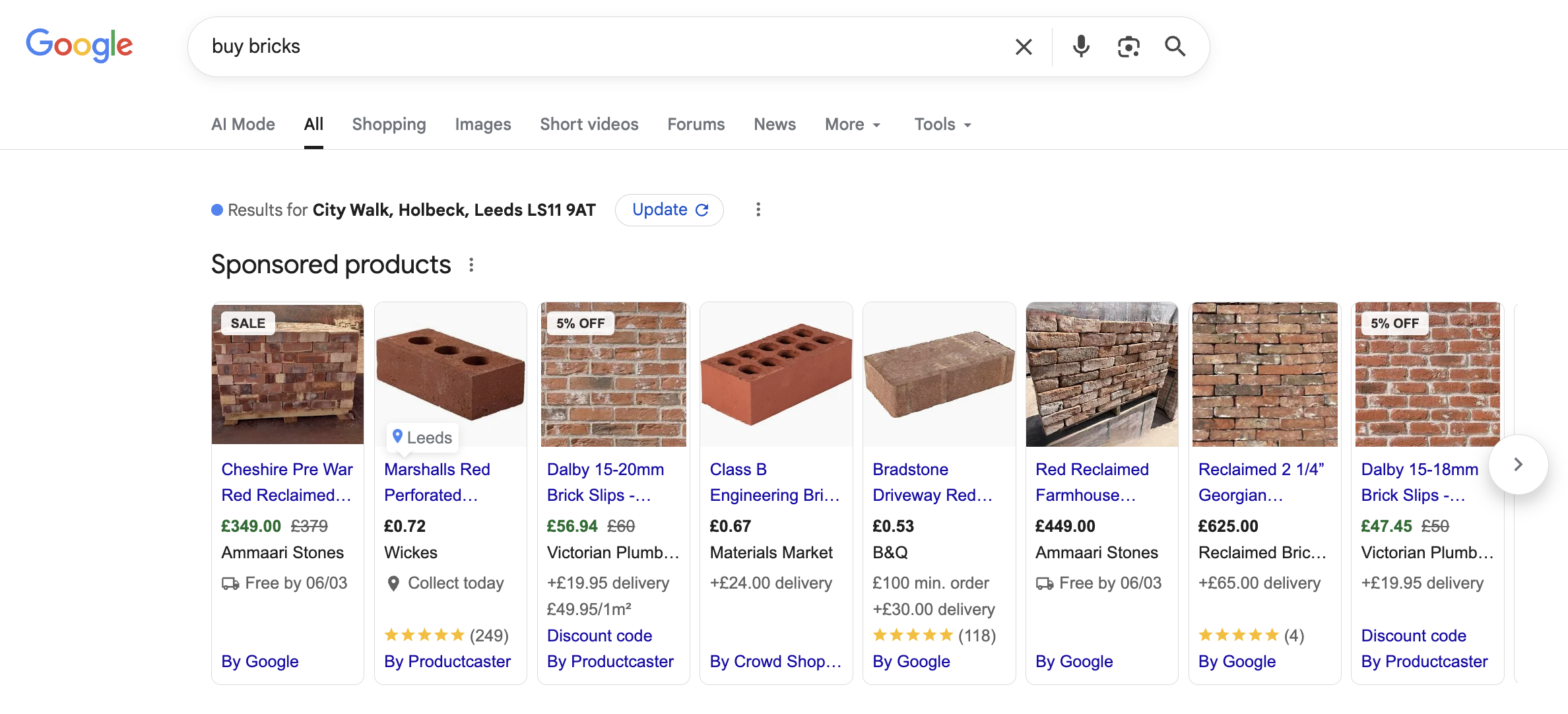Click the Discount code link on Dalby brick slips

coord(599,635)
